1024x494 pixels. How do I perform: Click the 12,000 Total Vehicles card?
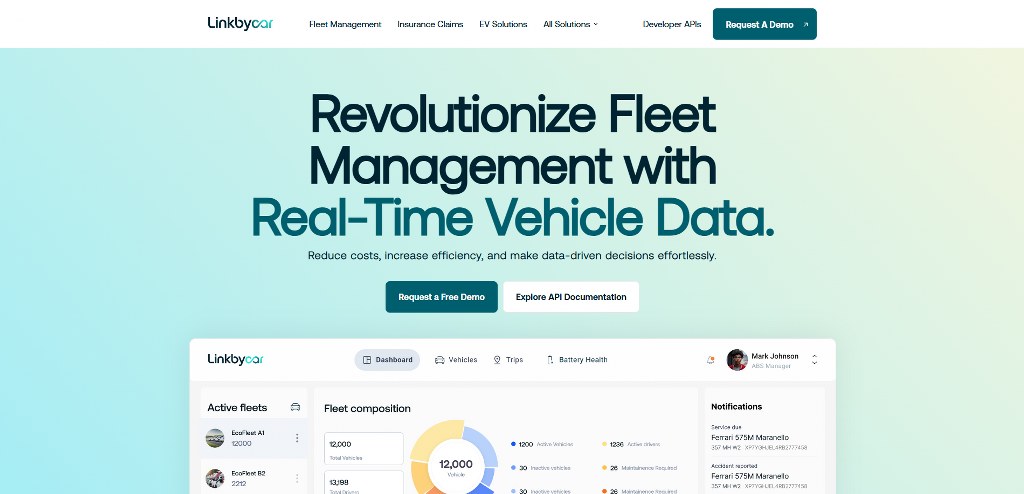(x=364, y=448)
